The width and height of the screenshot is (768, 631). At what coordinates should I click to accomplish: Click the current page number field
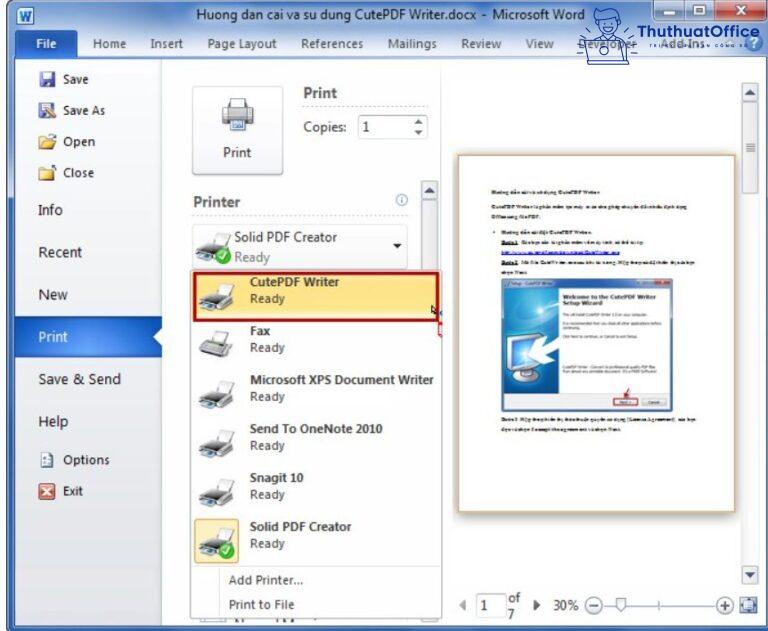coord(491,606)
